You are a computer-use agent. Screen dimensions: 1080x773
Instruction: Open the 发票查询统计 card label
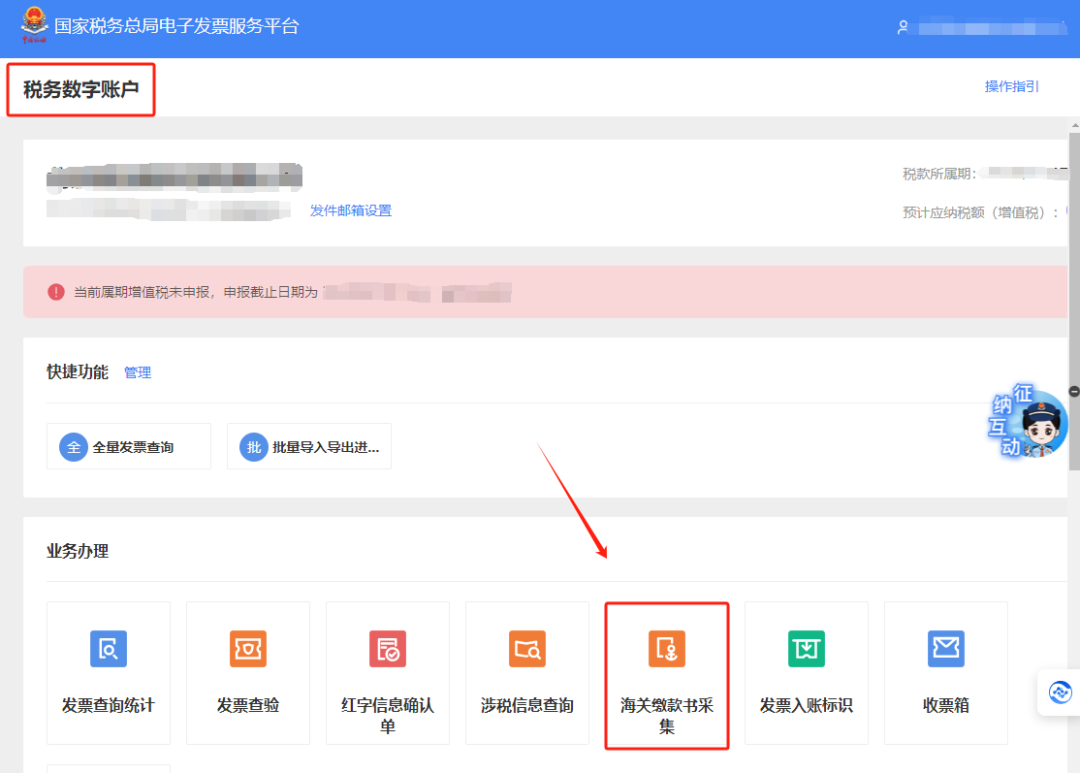pos(108,705)
